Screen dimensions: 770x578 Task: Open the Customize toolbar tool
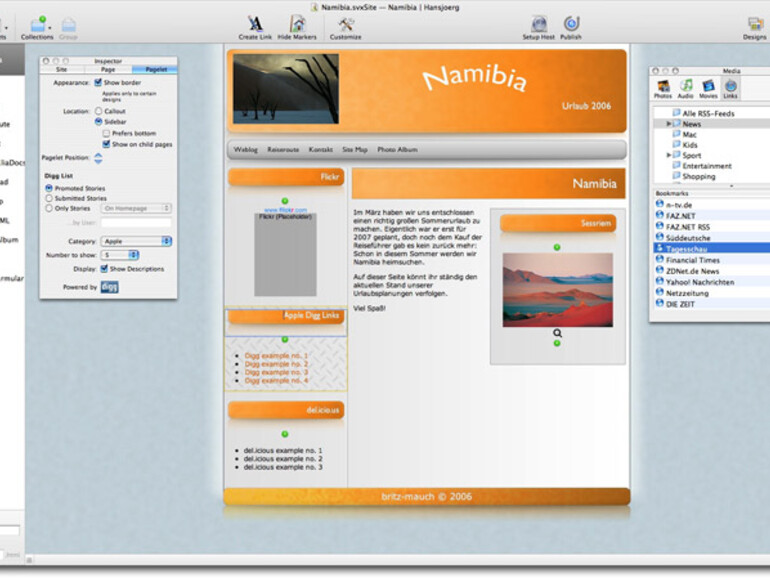pos(346,24)
